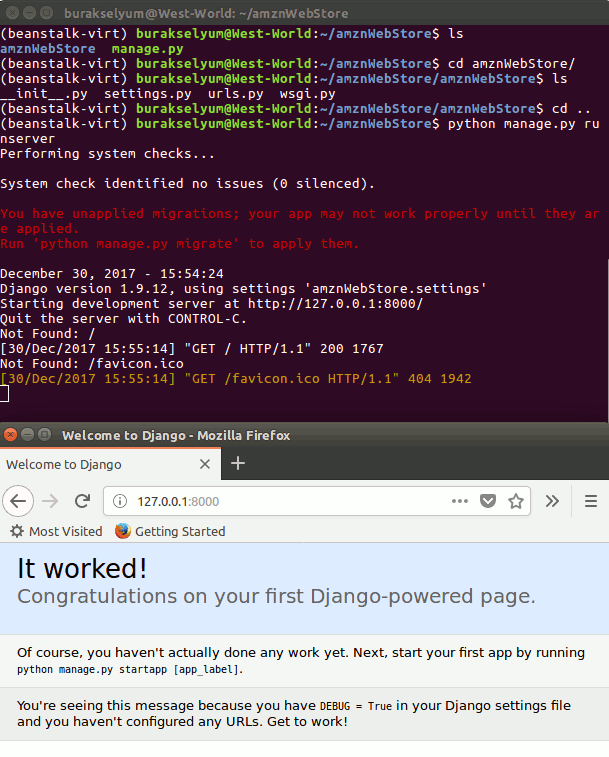Viewport: 609px width, 757px height.
Task: Click 'settings.py' in terminal listing
Action: pos(148,94)
